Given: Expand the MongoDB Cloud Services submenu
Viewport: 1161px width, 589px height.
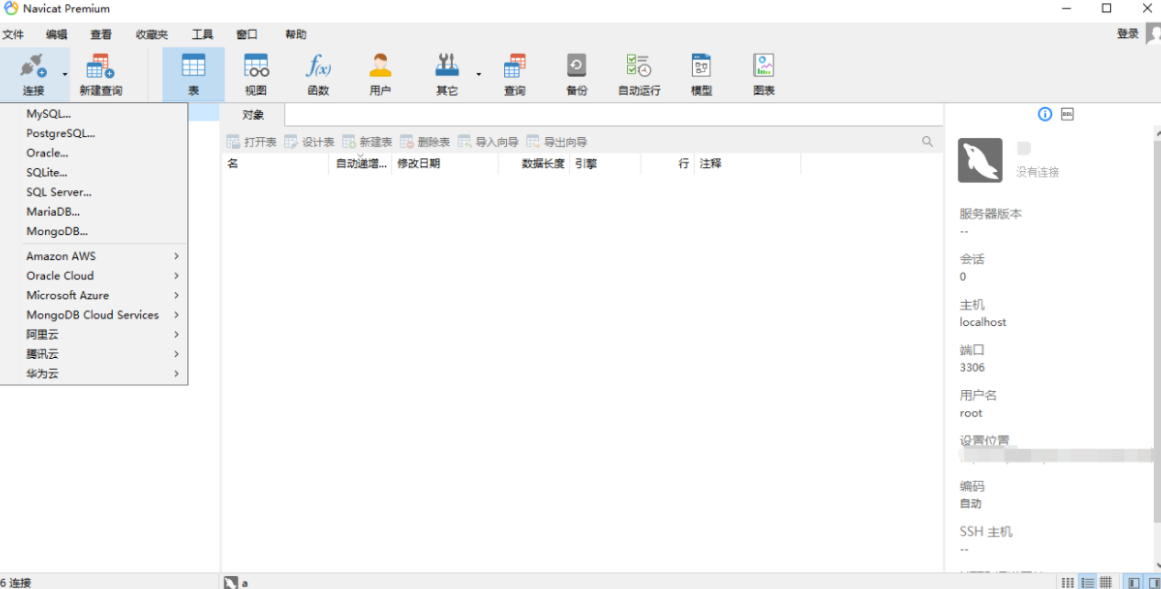Looking at the screenshot, I should (x=94, y=315).
